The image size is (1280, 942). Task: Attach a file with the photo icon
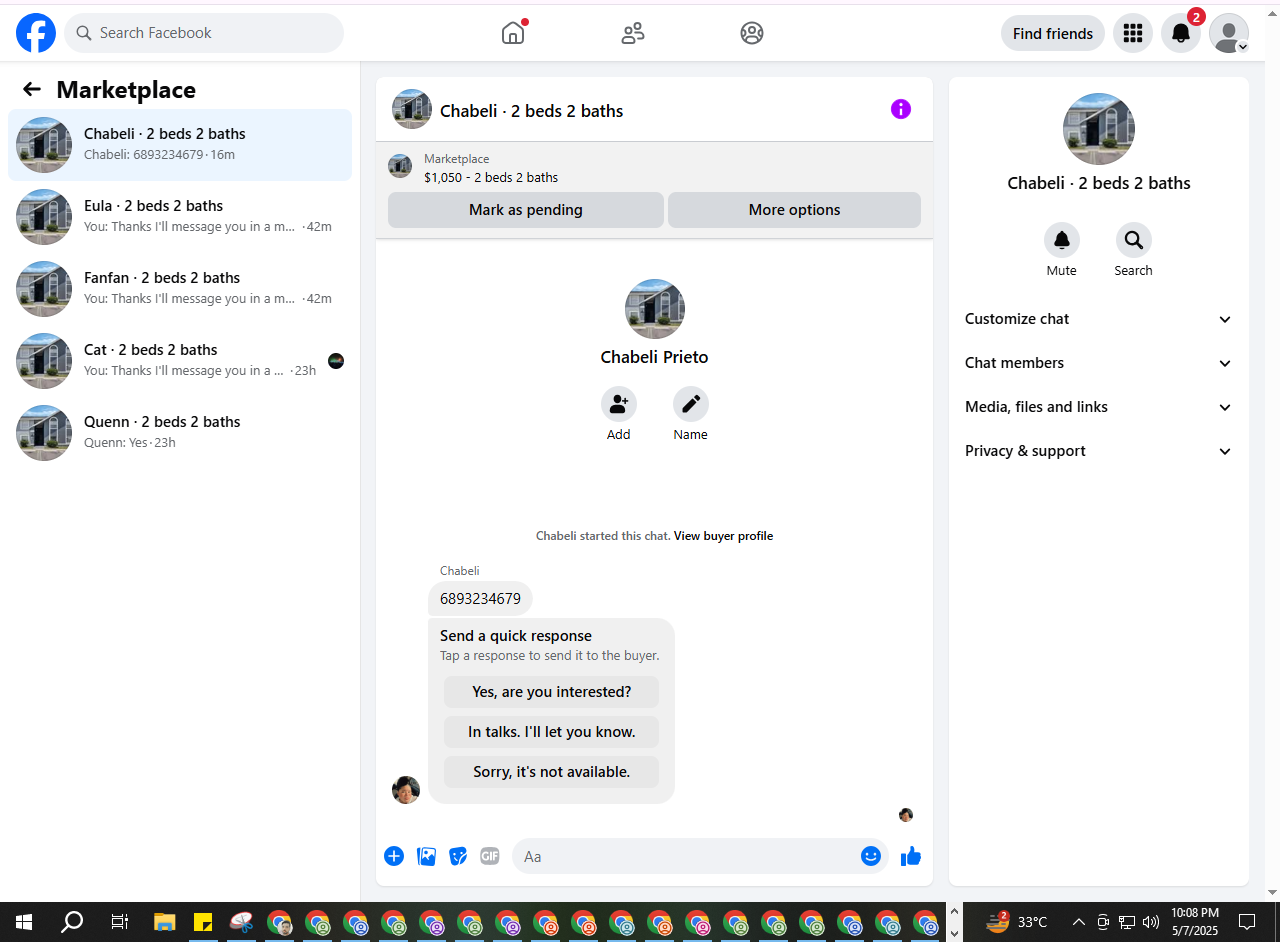click(x=426, y=856)
